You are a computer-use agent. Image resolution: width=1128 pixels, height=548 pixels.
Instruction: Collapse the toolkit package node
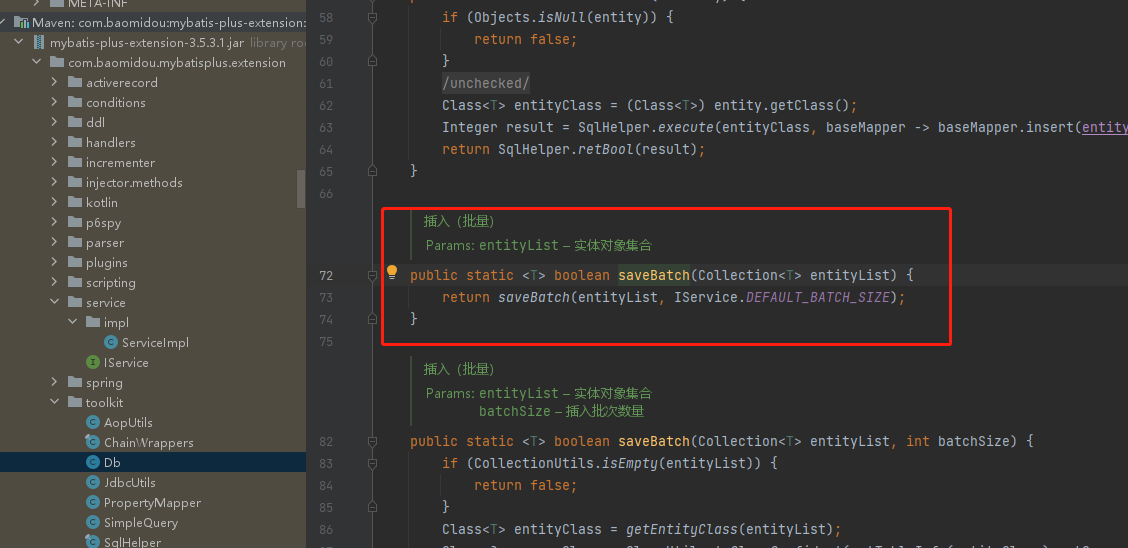pos(55,402)
